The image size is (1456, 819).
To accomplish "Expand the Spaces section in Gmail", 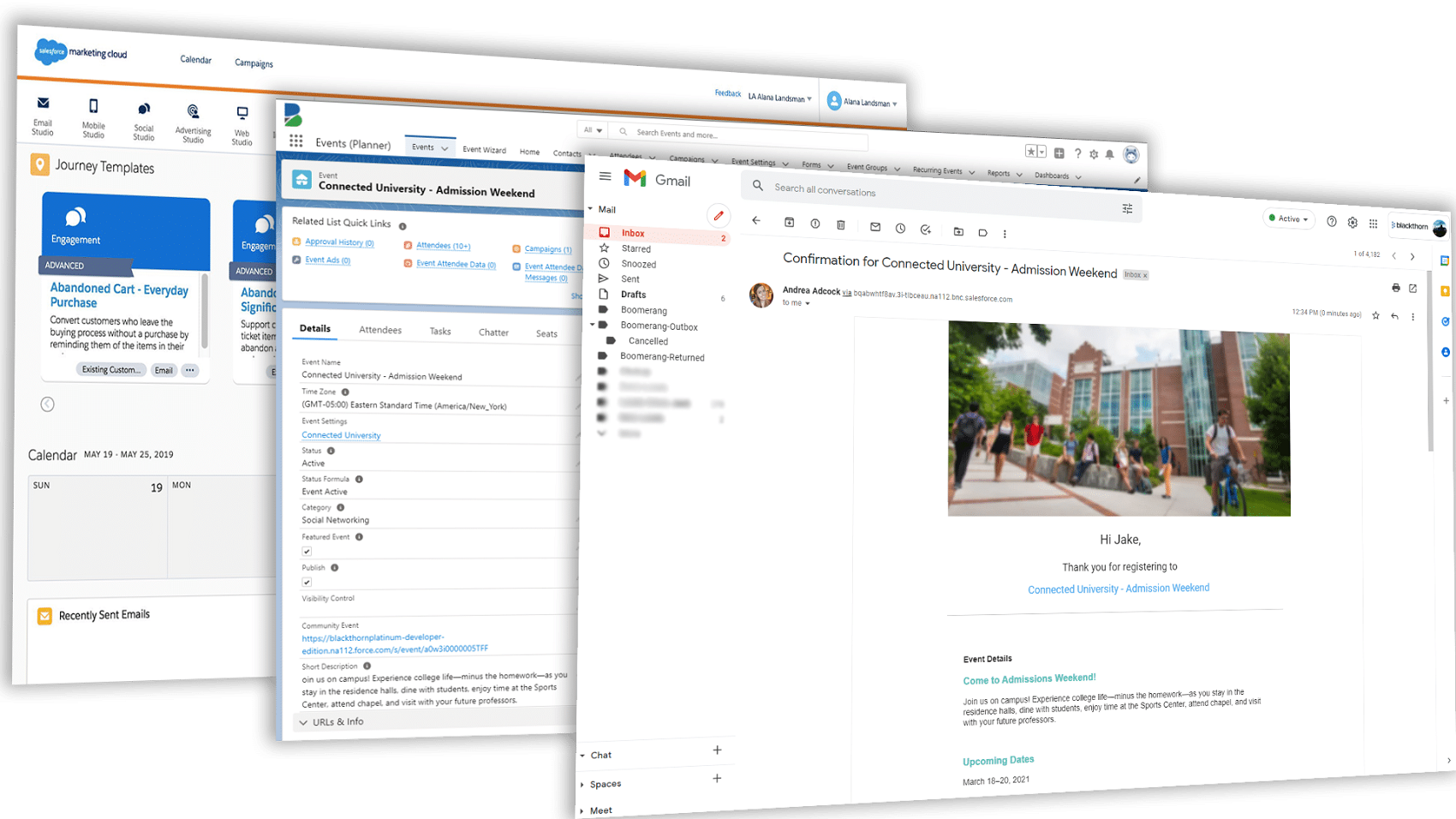I will [x=582, y=785].
